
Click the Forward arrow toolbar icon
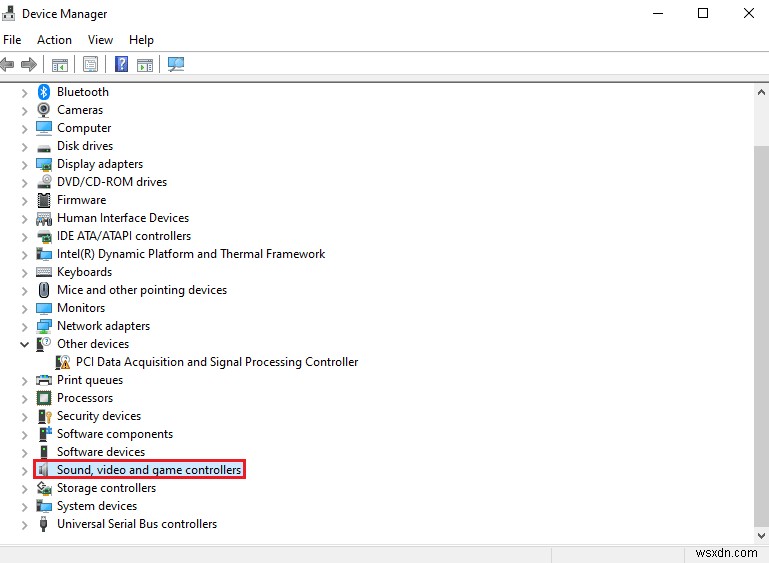pyautogui.click(x=29, y=64)
